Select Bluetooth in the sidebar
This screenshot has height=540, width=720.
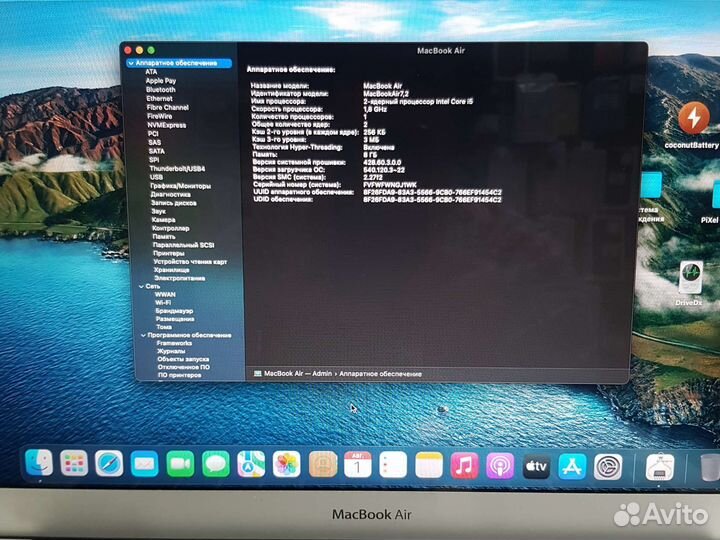161,90
